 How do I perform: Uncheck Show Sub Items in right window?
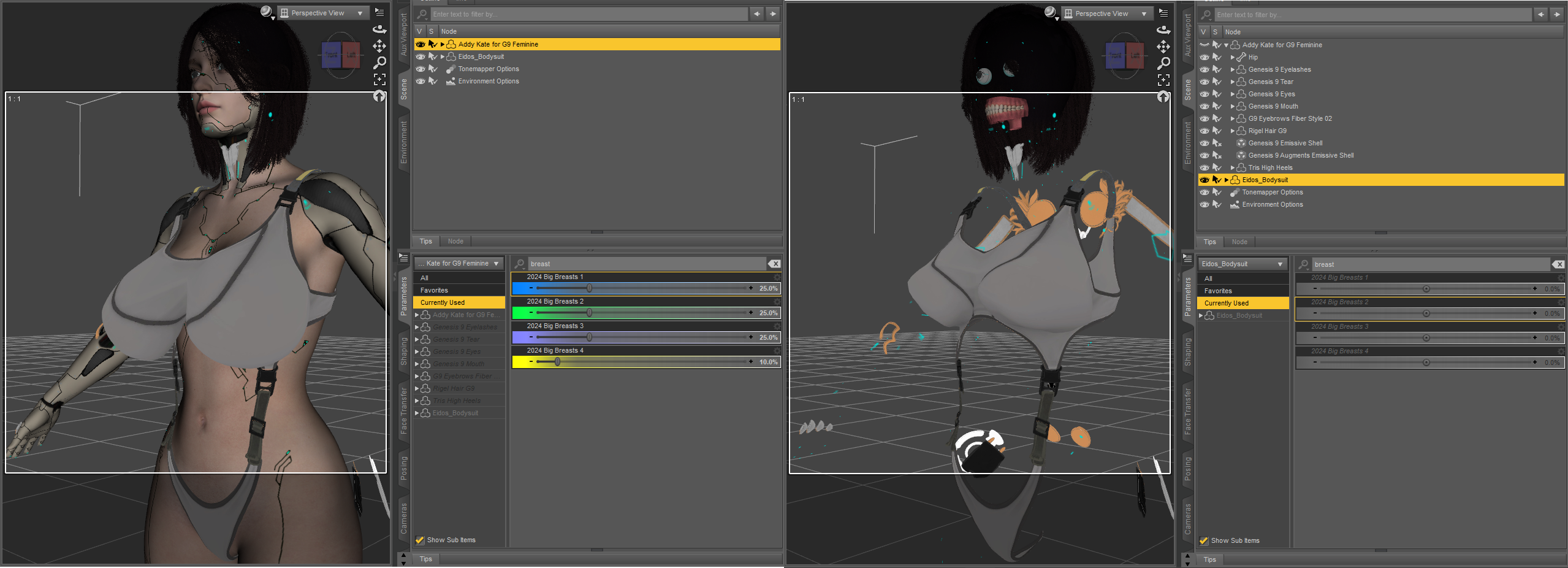point(1204,541)
